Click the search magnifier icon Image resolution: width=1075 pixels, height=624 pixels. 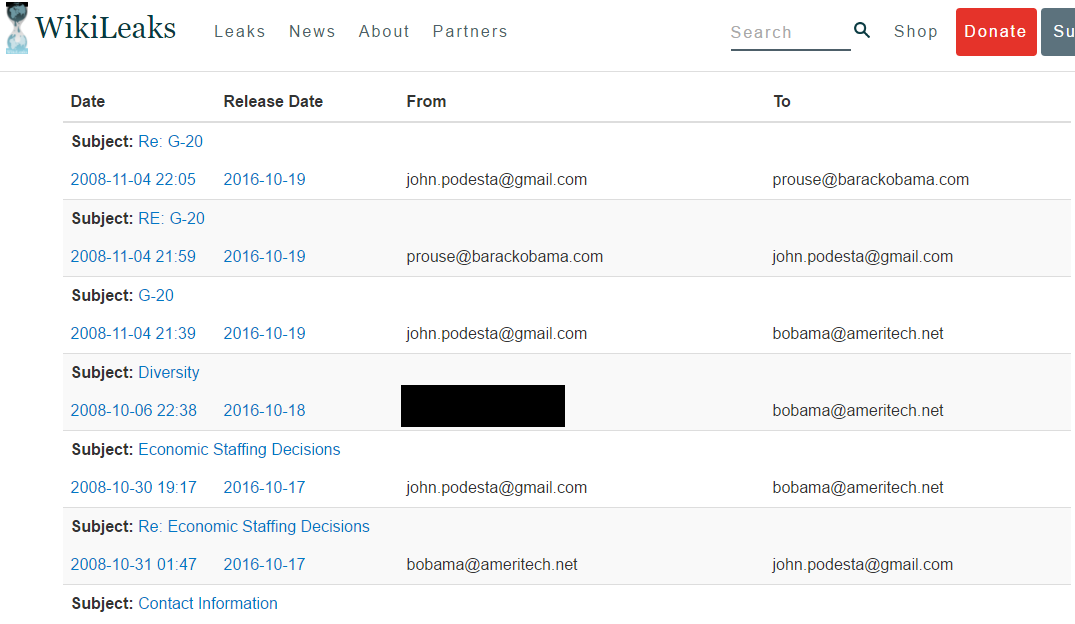pos(862,30)
